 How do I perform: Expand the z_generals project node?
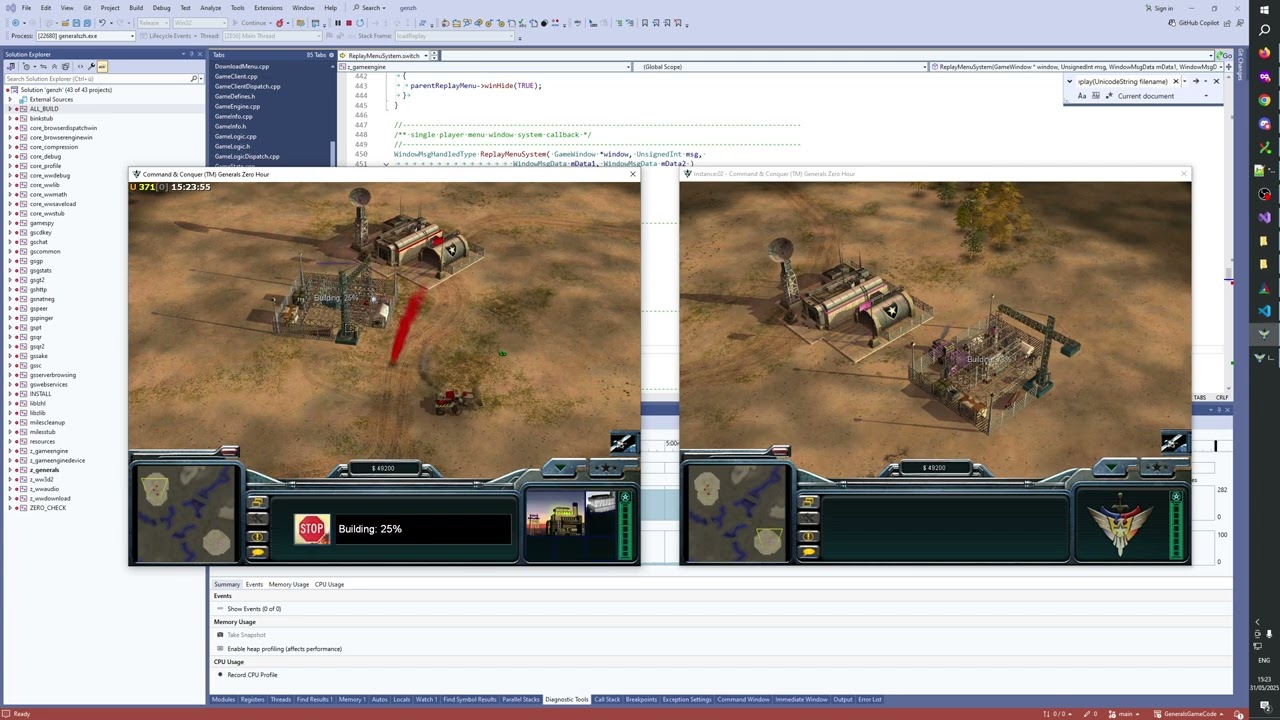point(10,470)
